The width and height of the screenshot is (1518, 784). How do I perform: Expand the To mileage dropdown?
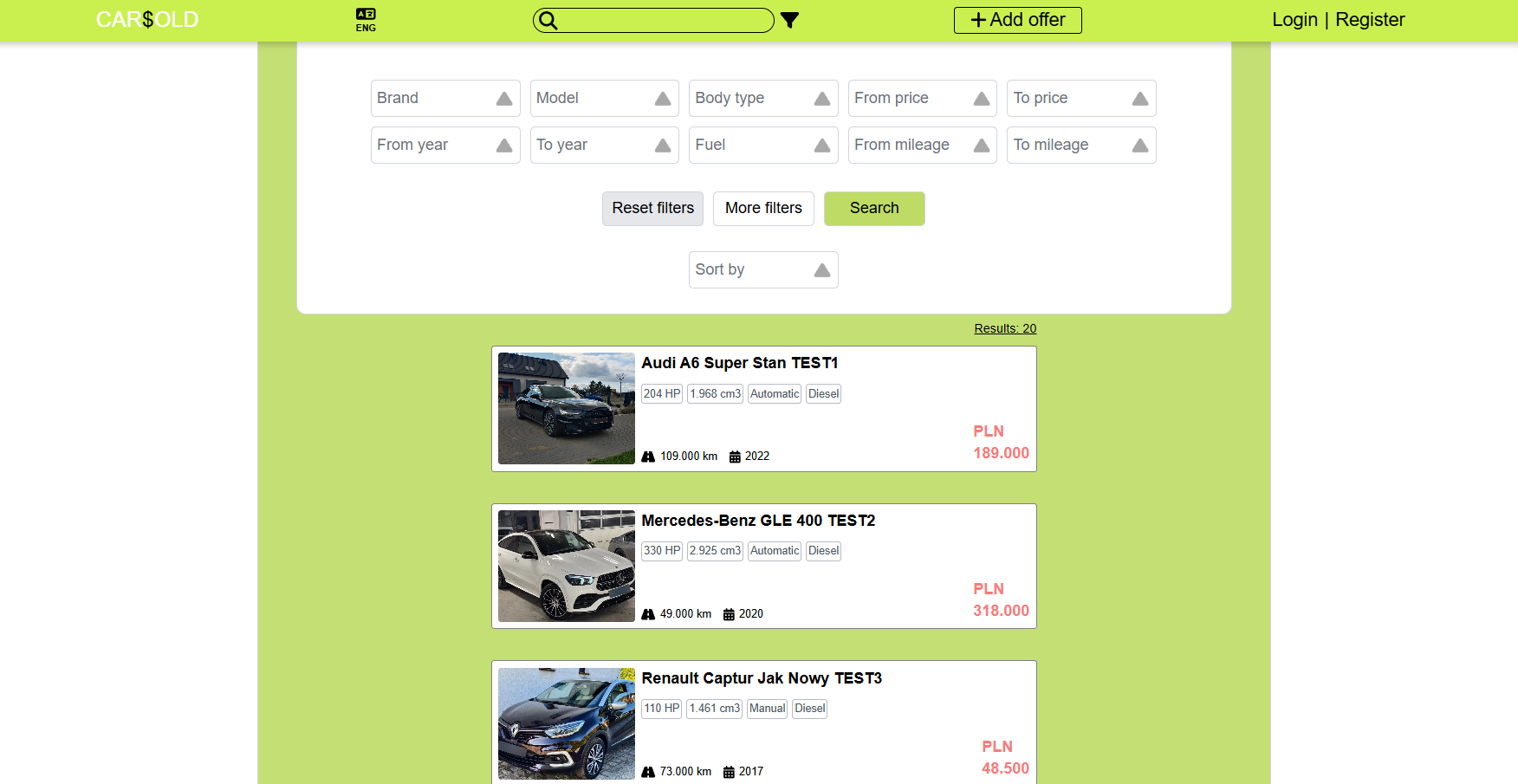1081,145
